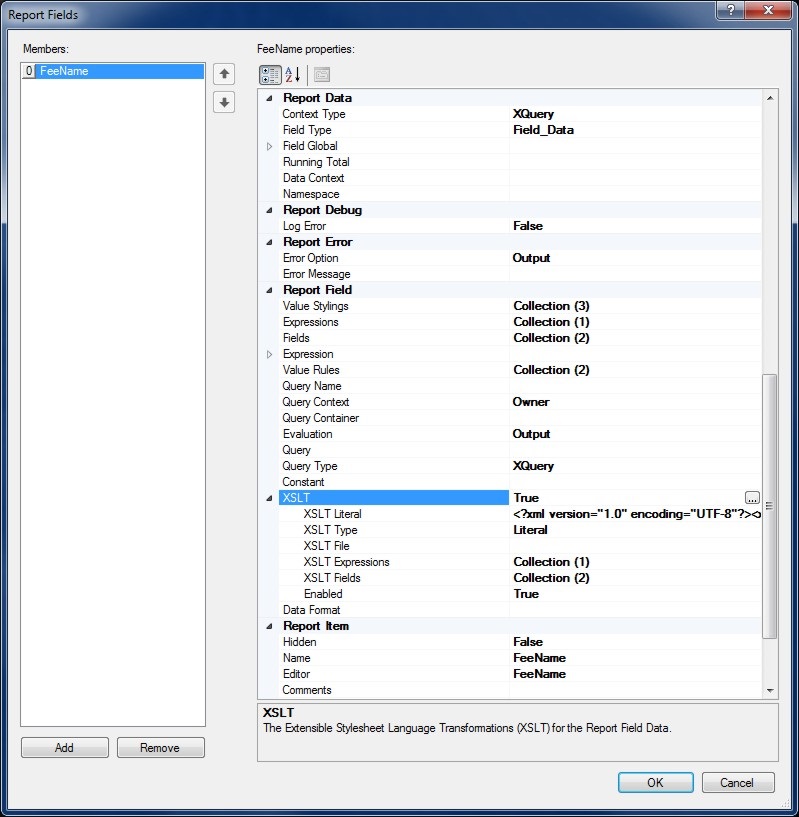This screenshot has height=817, width=799.
Task: Move FeeName member up
Action: 225,74
